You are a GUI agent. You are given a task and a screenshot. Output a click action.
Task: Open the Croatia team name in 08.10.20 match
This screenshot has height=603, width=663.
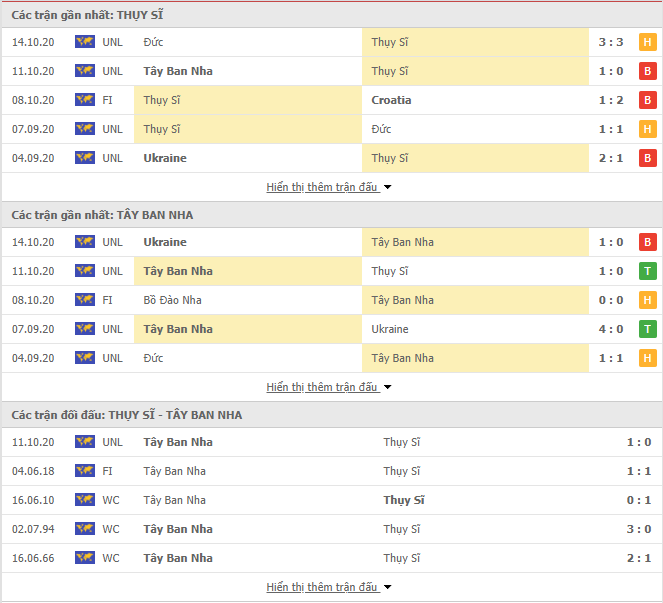(391, 100)
